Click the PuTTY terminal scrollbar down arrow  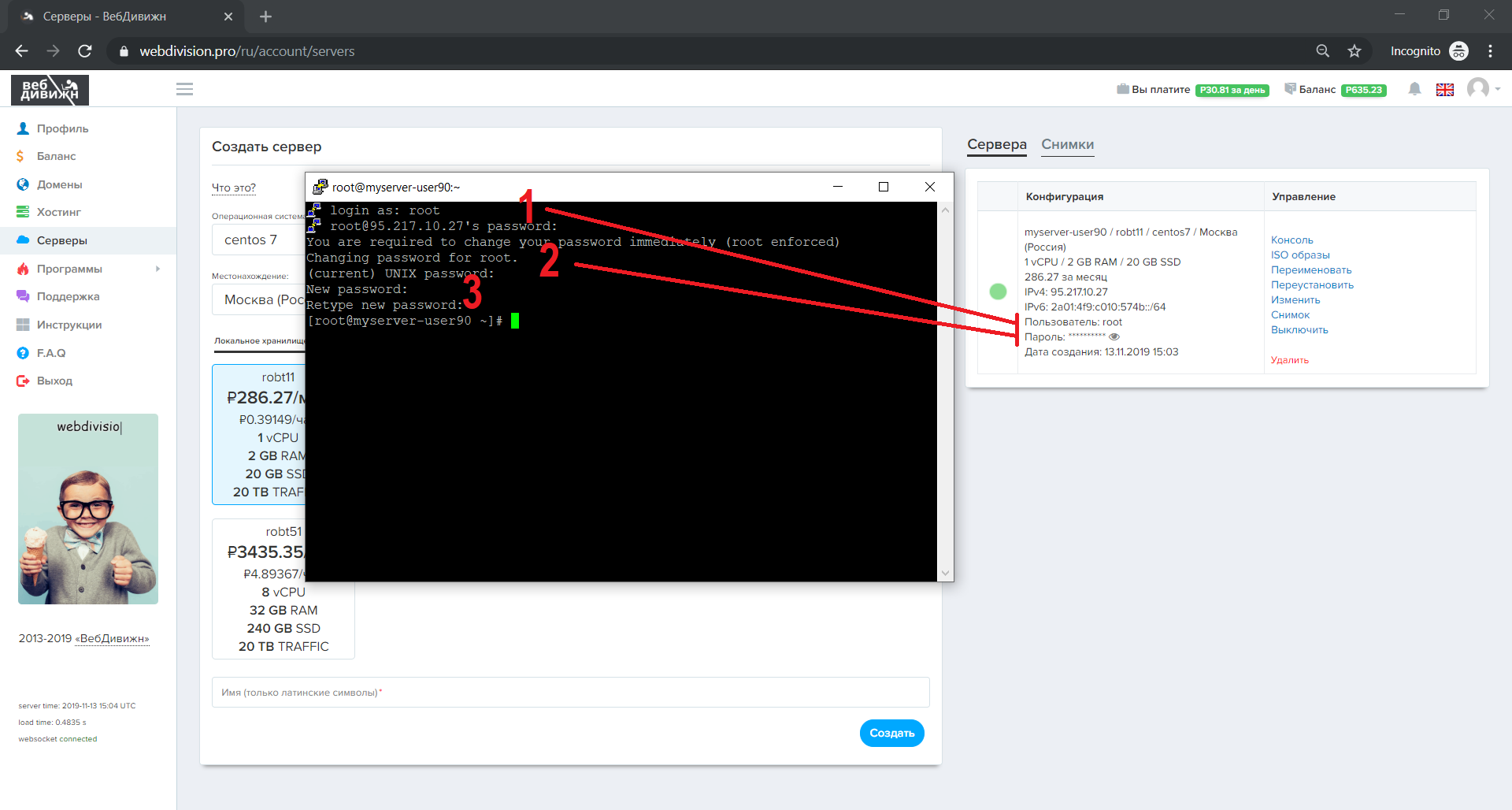(945, 574)
